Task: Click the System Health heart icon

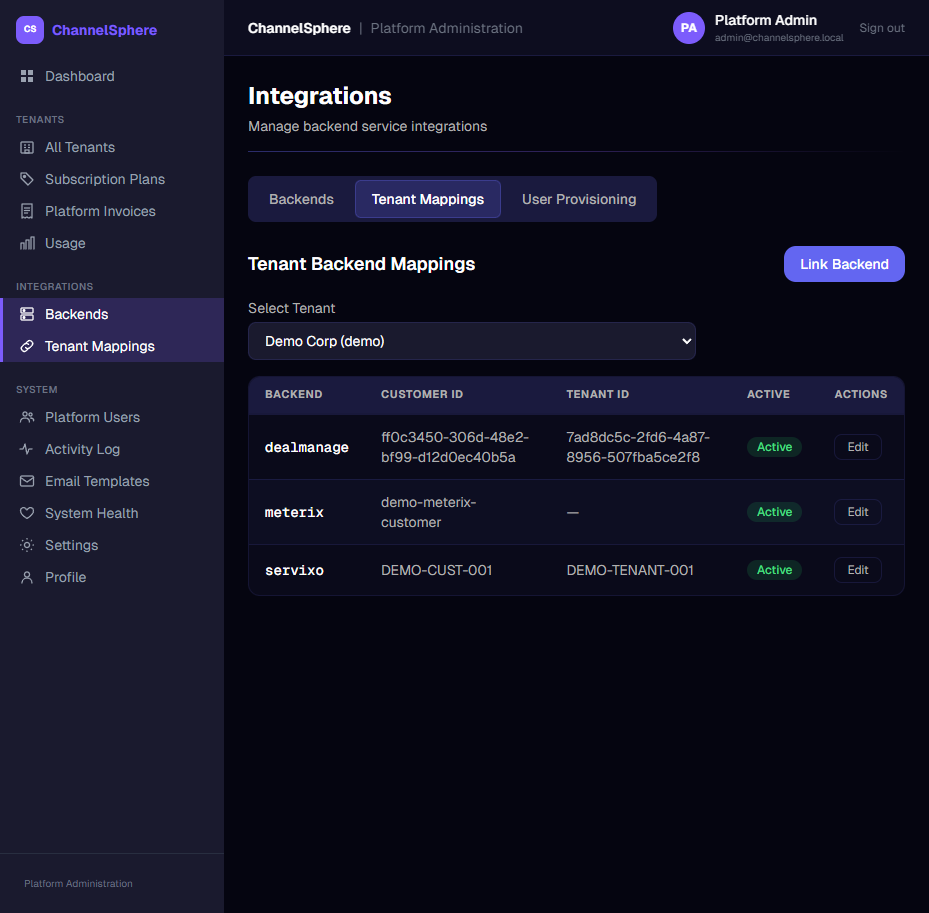Action: 27,514
